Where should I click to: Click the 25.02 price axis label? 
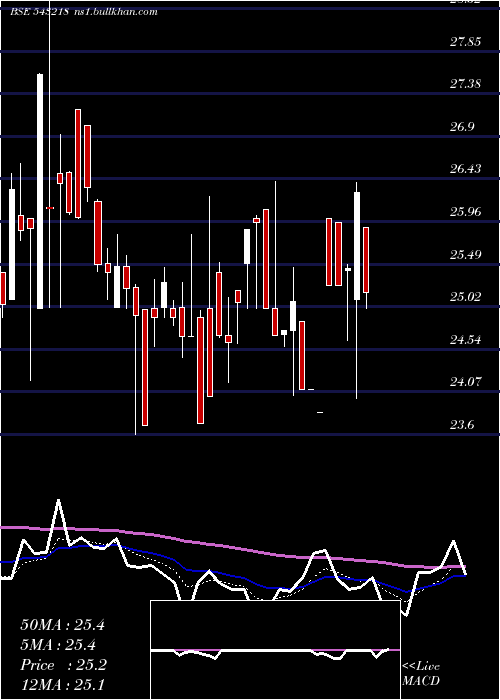click(466, 296)
